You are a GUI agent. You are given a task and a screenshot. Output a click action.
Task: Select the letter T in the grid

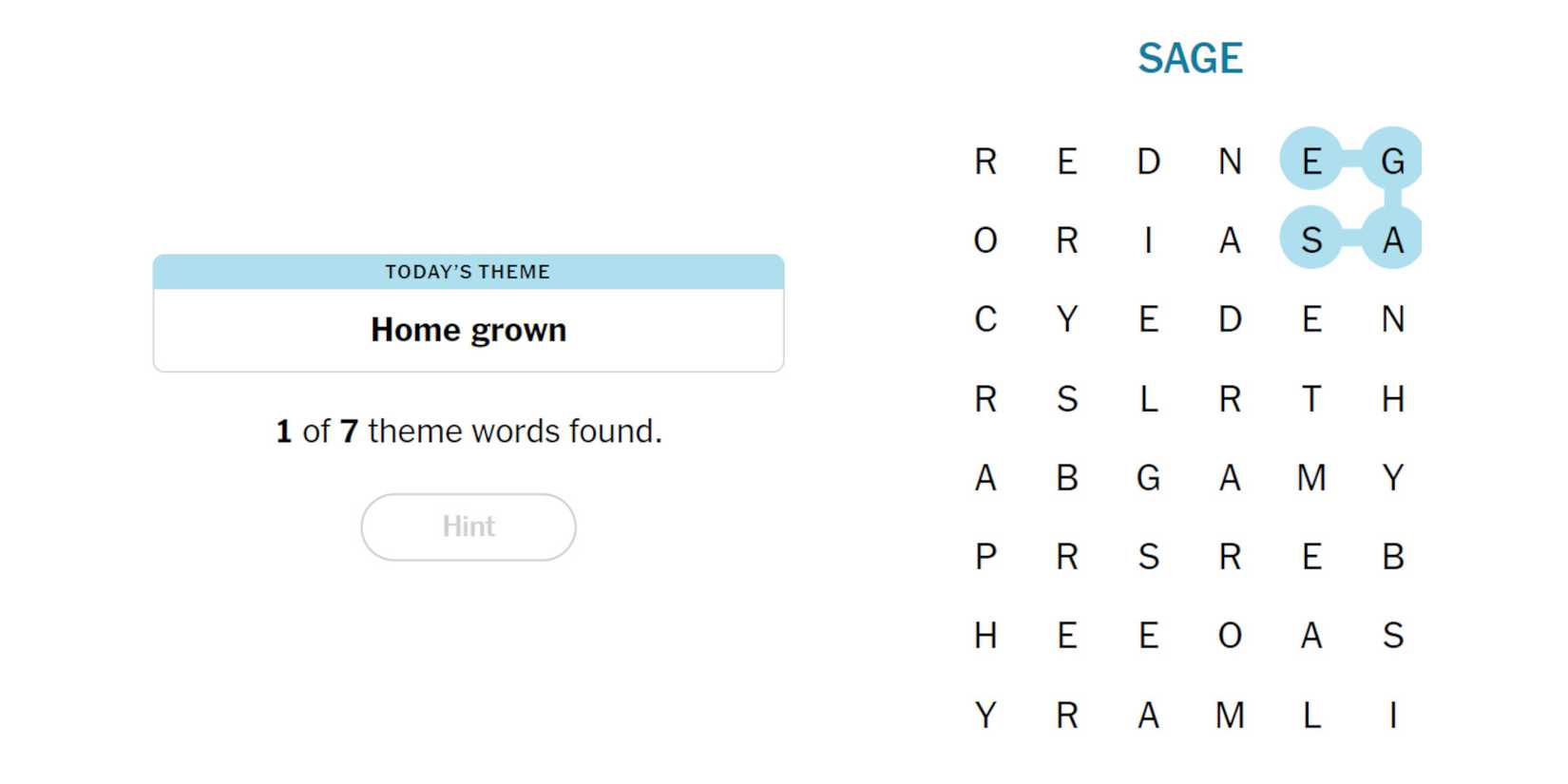(x=1310, y=398)
